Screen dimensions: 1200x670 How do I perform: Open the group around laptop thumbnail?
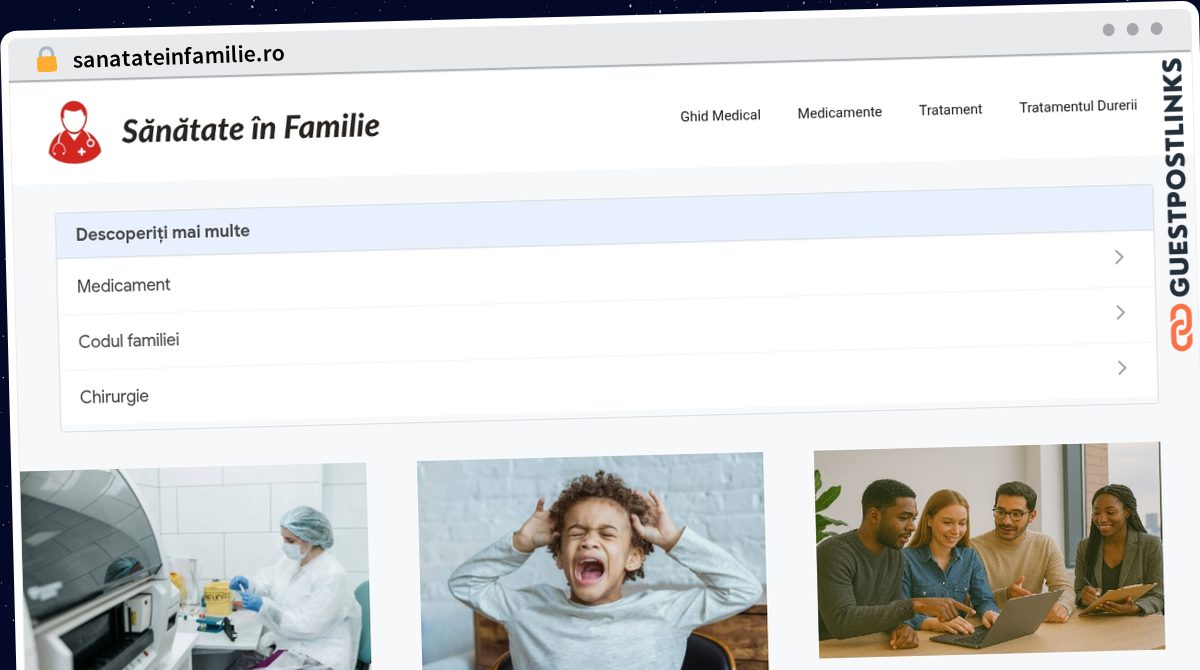(989, 550)
